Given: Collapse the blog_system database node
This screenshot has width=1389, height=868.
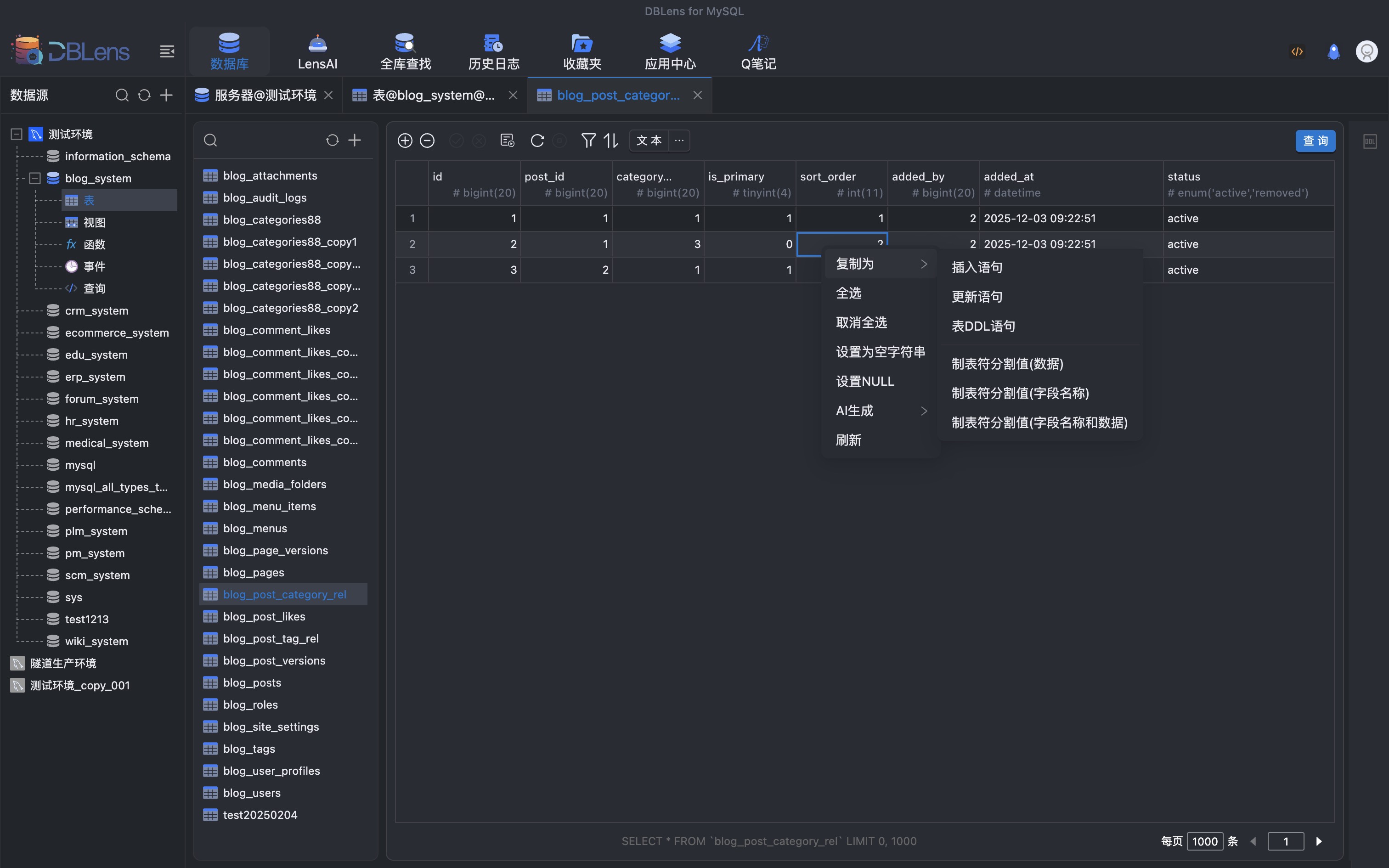Looking at the screenshot, I should point(35,178).
